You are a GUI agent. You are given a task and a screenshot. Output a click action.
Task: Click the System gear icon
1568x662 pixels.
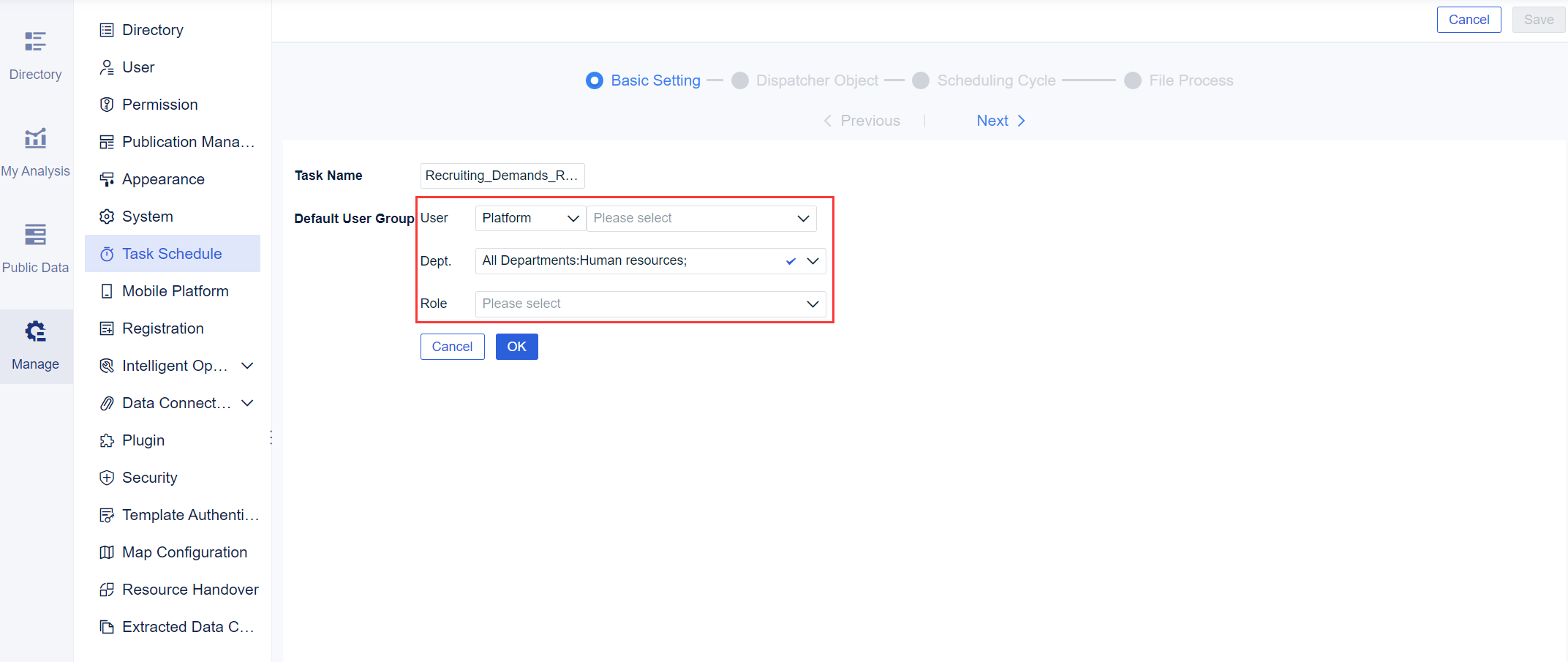coord(107,217)
